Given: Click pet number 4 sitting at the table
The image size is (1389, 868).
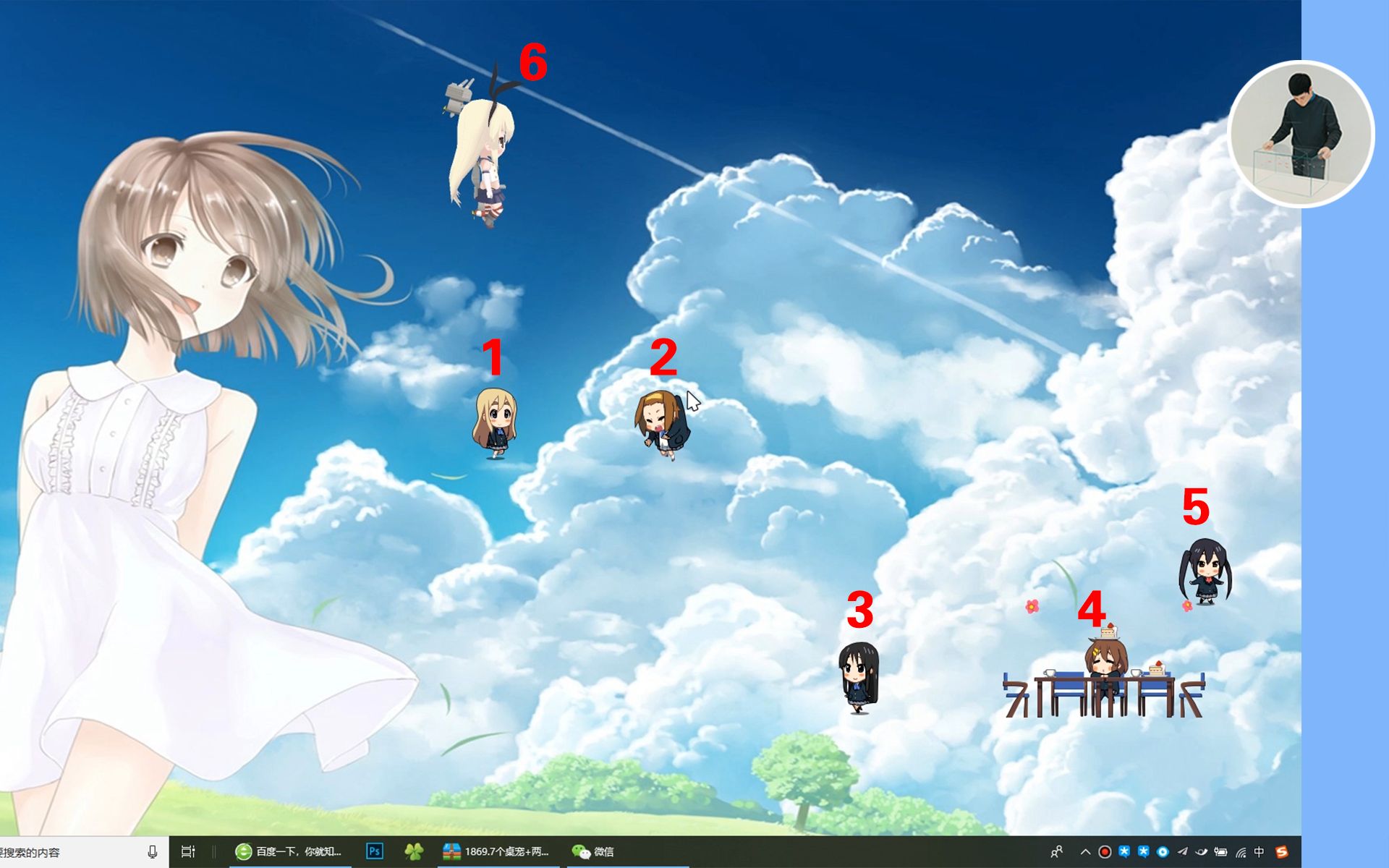Looking at the screenshot, I should [1105, 665].
